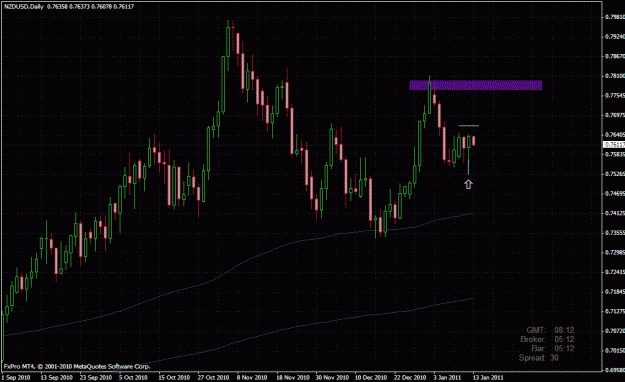The width and height of the screenshot is (625, 382).
Task: Click the 27 Oct 2010 date label
Action: click(213, 377)
